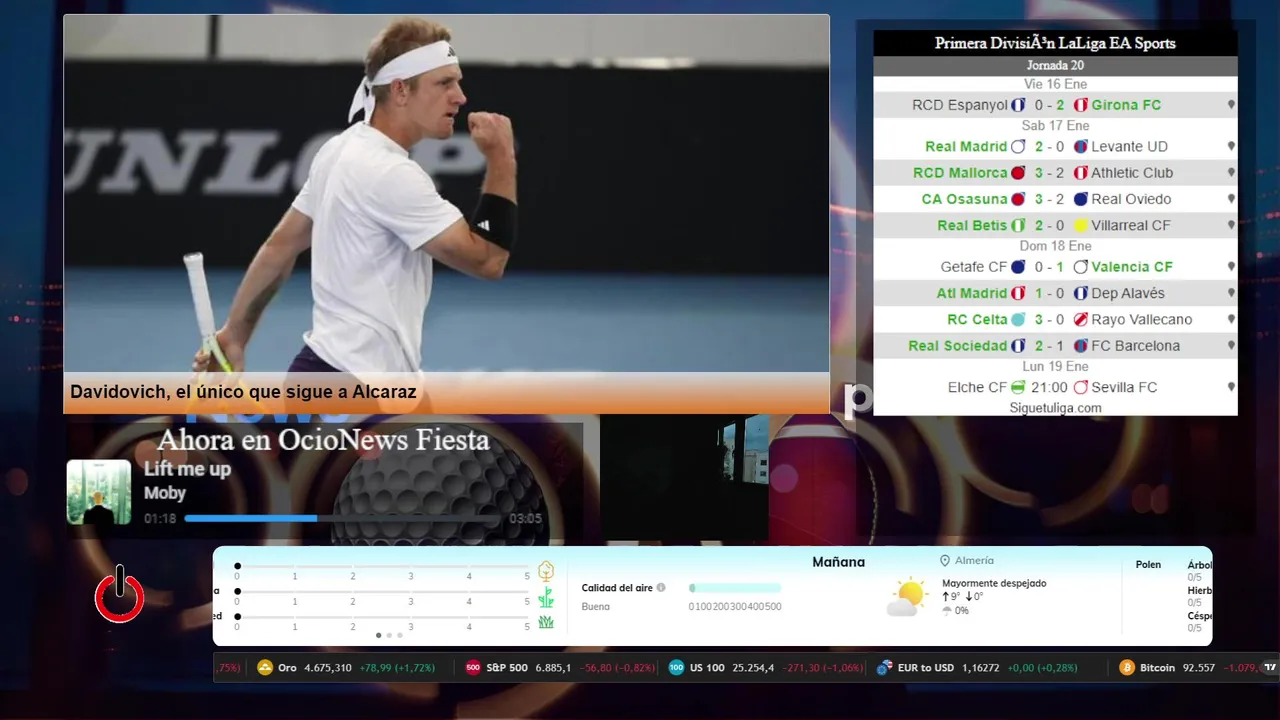Click the total duration 03:05

[x=525, y=519]
